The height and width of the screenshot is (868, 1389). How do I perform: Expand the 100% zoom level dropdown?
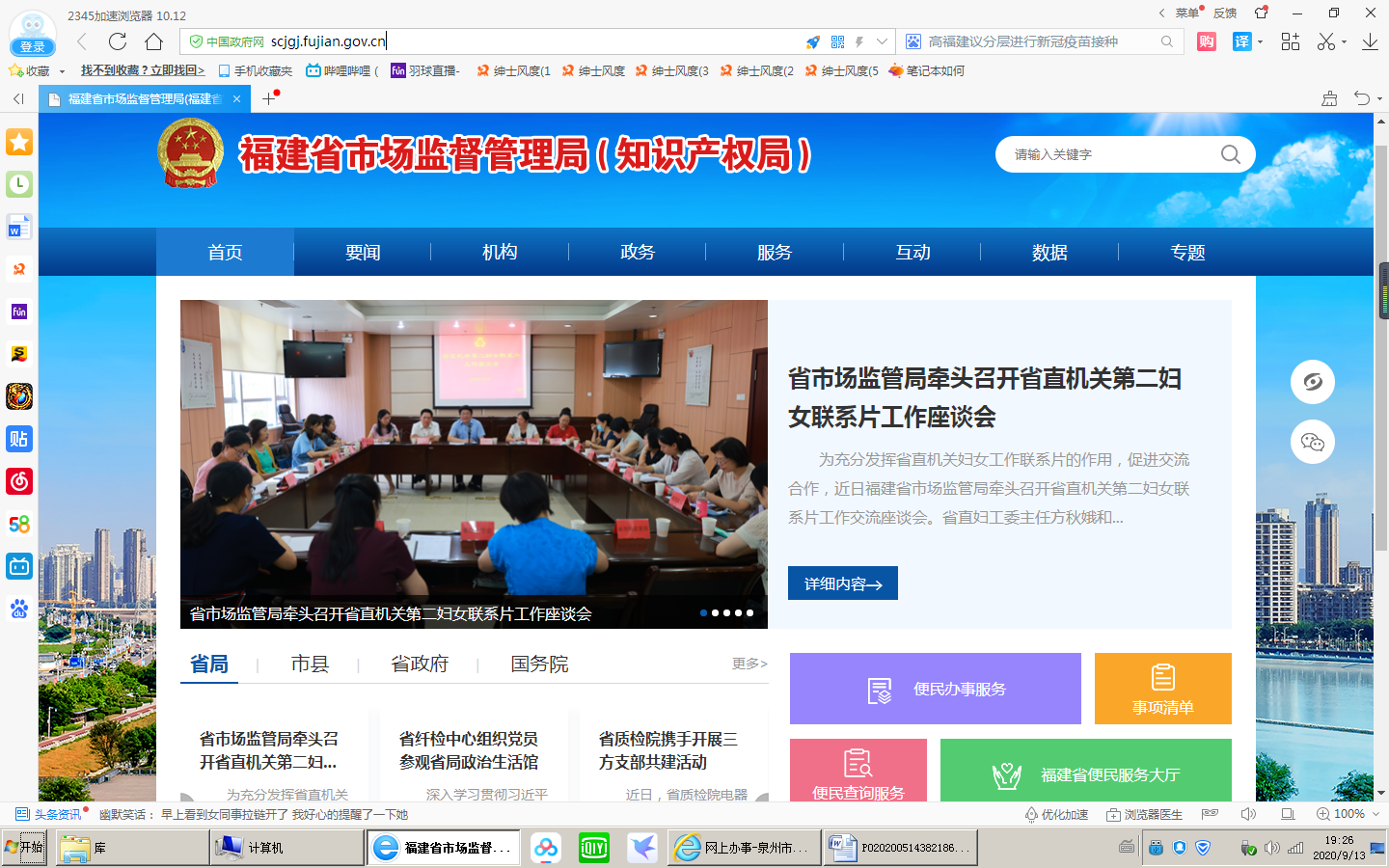[1376, 814]
